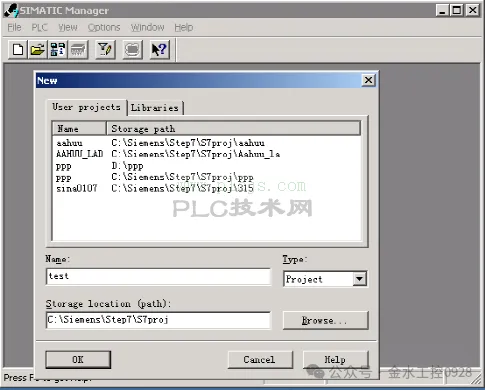Expand the Type dropdown showing Project
Viewport: 486px width, 391px height.
click(360, 279)
